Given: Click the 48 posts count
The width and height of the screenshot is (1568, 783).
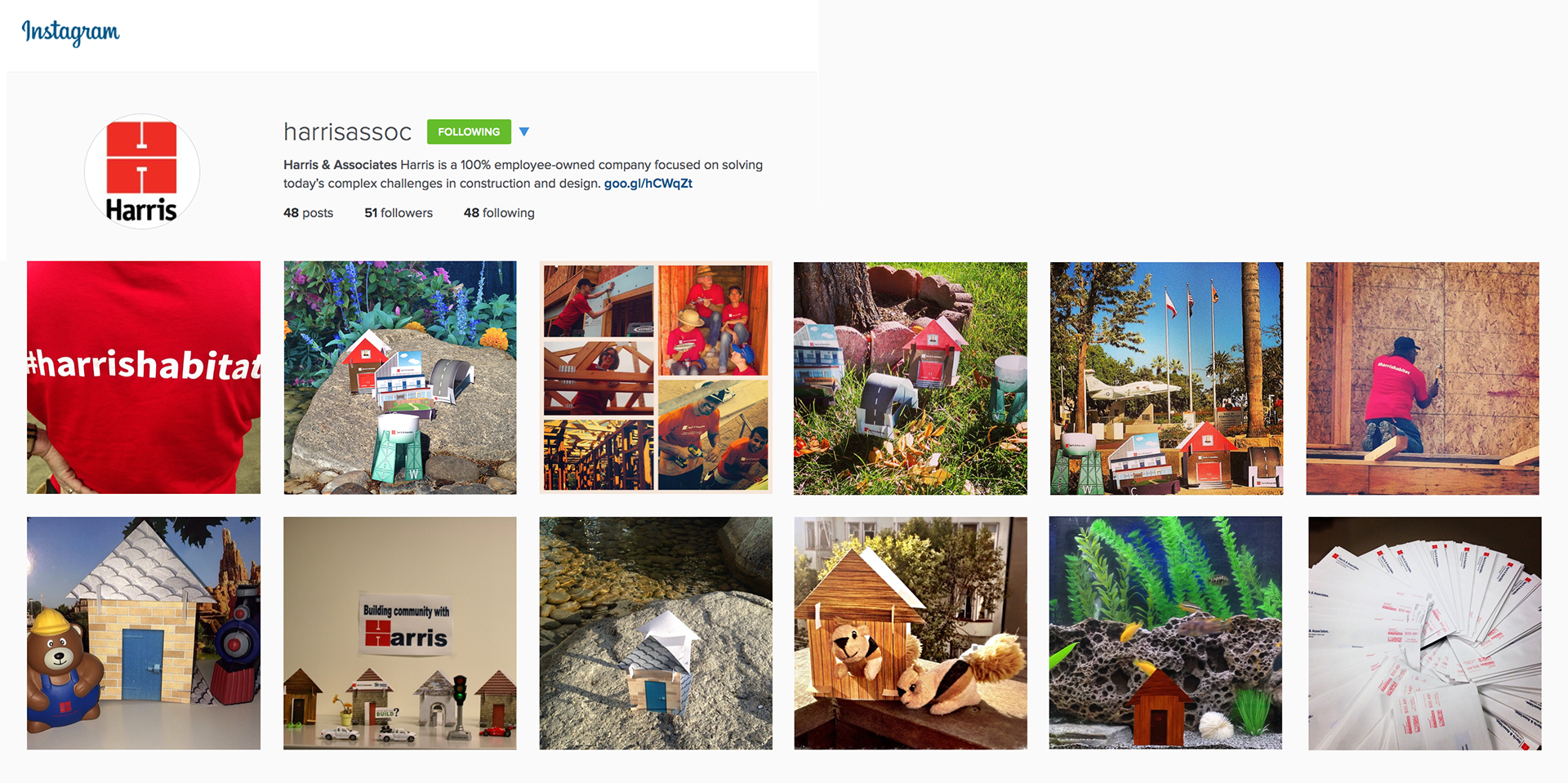Looking at the screenshot, I should 308,213.
